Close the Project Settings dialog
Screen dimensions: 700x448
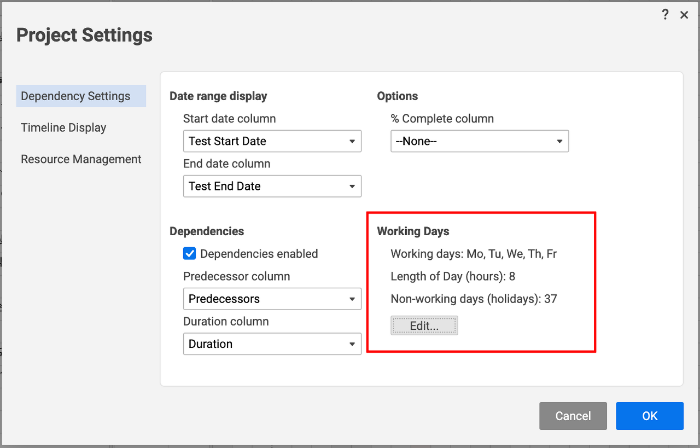pyautogui.click(x=684, y=14)
